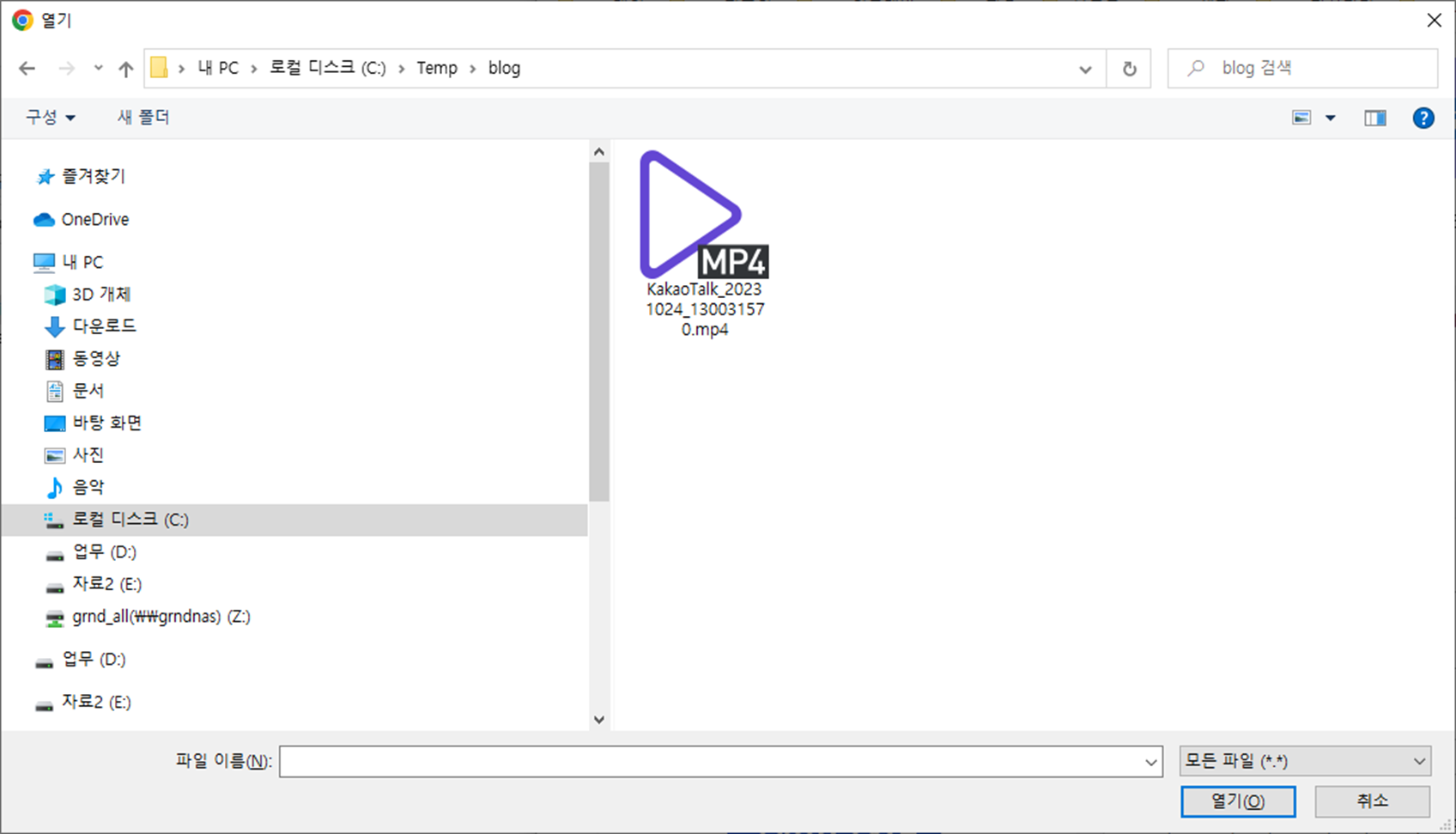Open recent locations dropdown arrow
The width and height of the screenshot is (1456, 834).
coord(98,69)
